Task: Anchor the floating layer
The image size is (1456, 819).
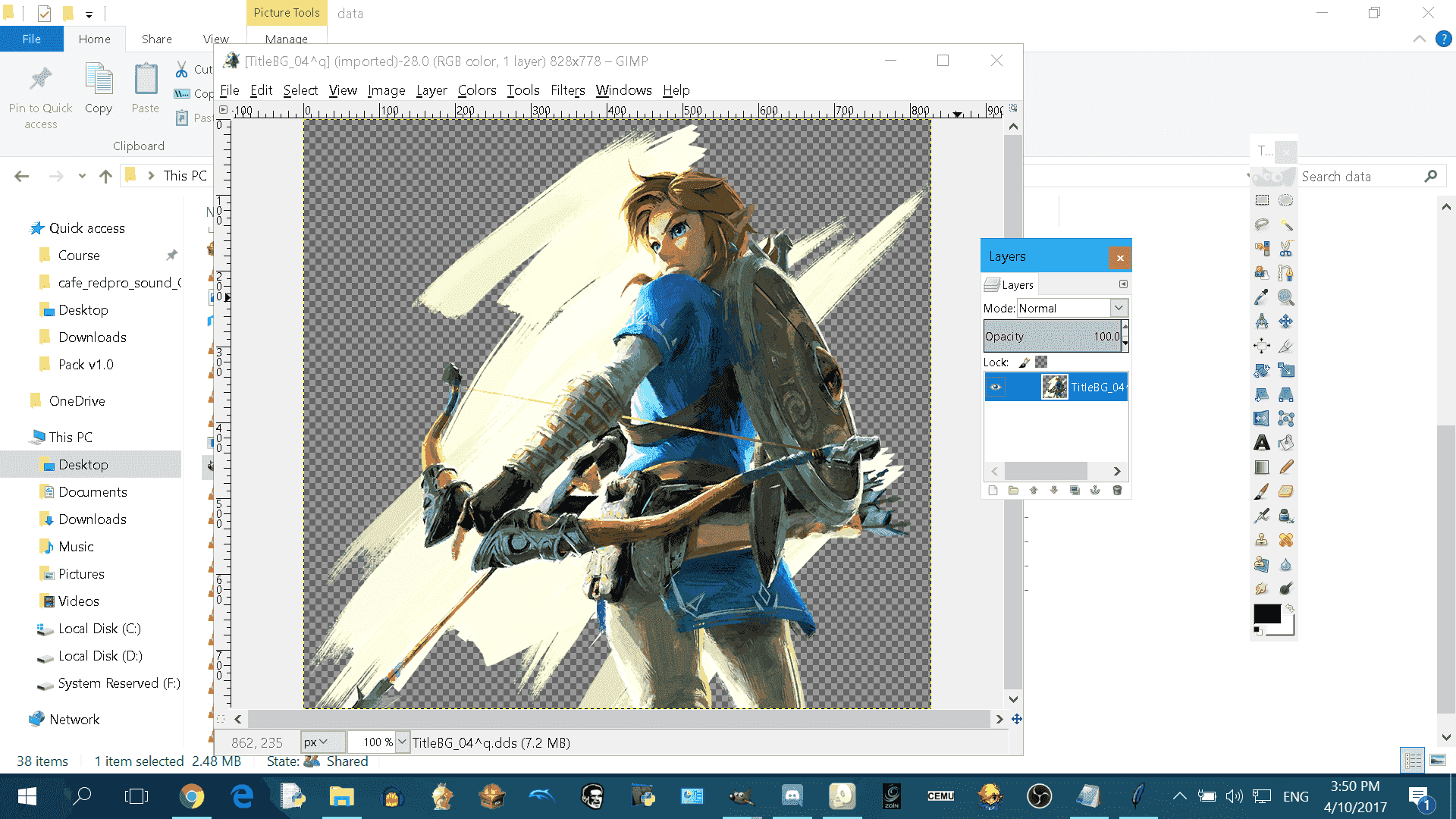Action: tap(1095, 491)
